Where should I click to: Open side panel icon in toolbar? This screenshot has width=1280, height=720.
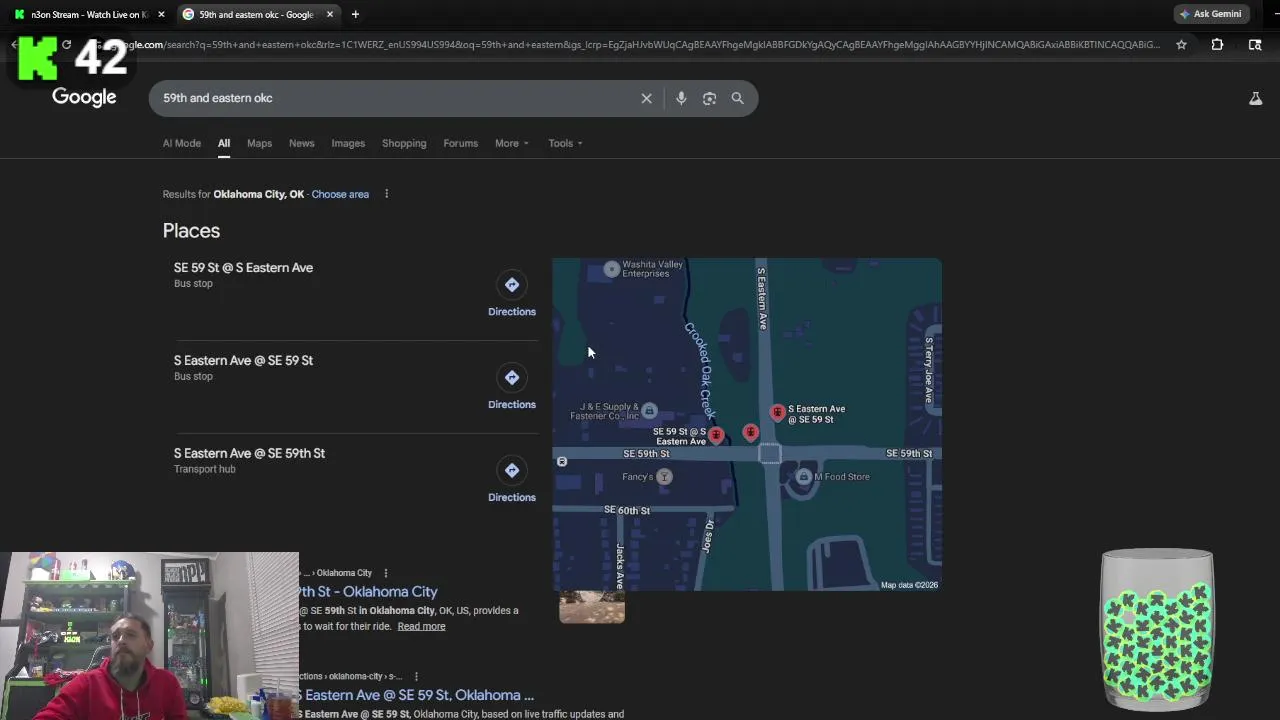click(1255, 44)
